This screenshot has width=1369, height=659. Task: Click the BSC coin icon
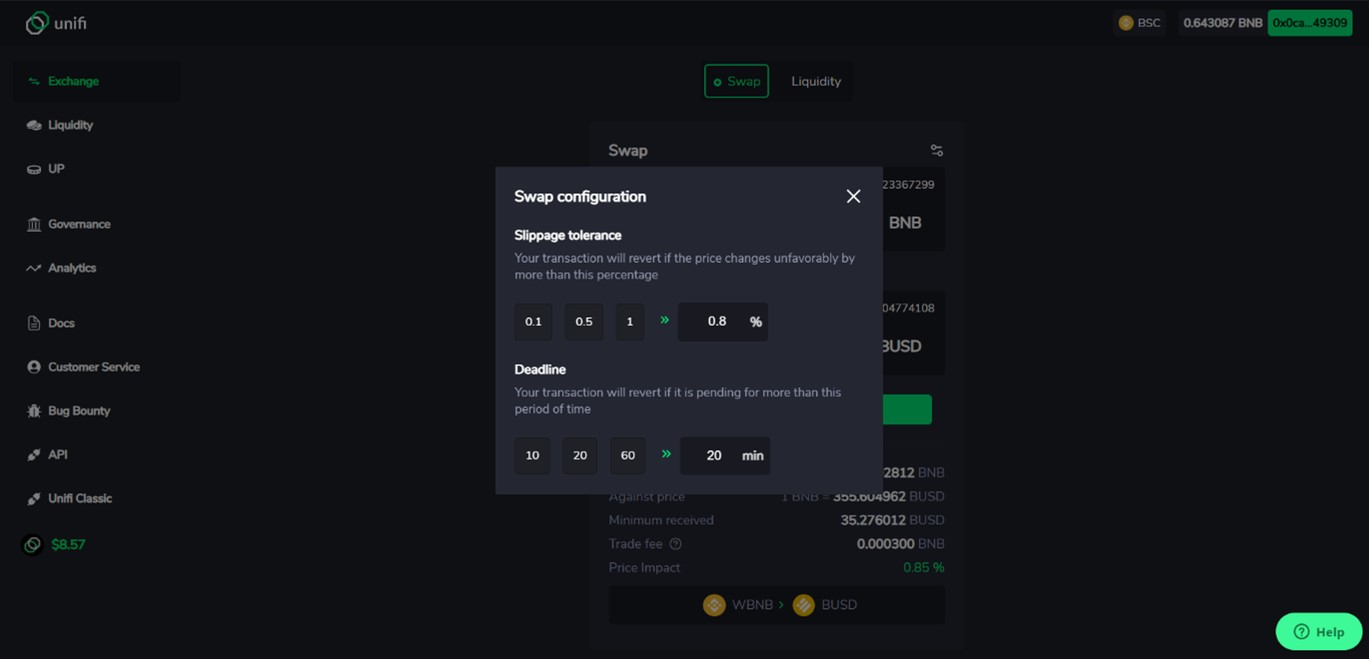pos(1126,23)
